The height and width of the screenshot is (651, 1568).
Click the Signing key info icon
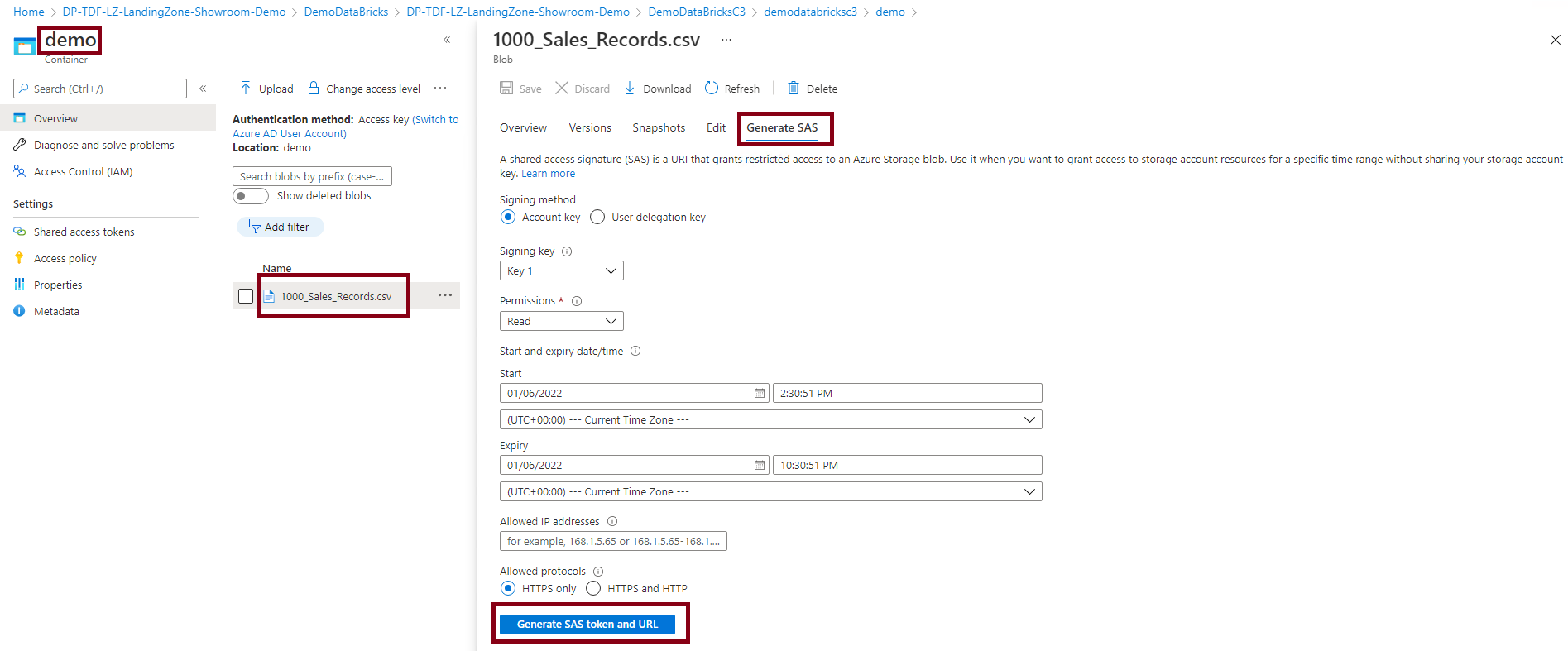point(567,251)
